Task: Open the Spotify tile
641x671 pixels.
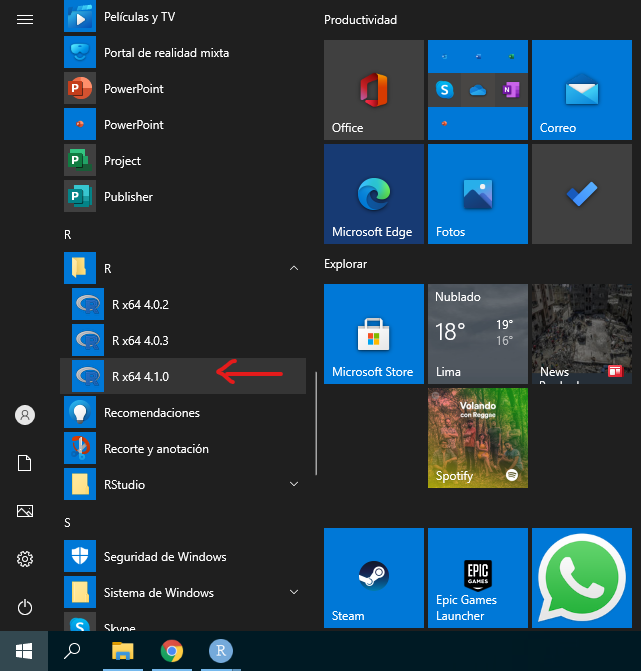Action: tap(478, 438)
